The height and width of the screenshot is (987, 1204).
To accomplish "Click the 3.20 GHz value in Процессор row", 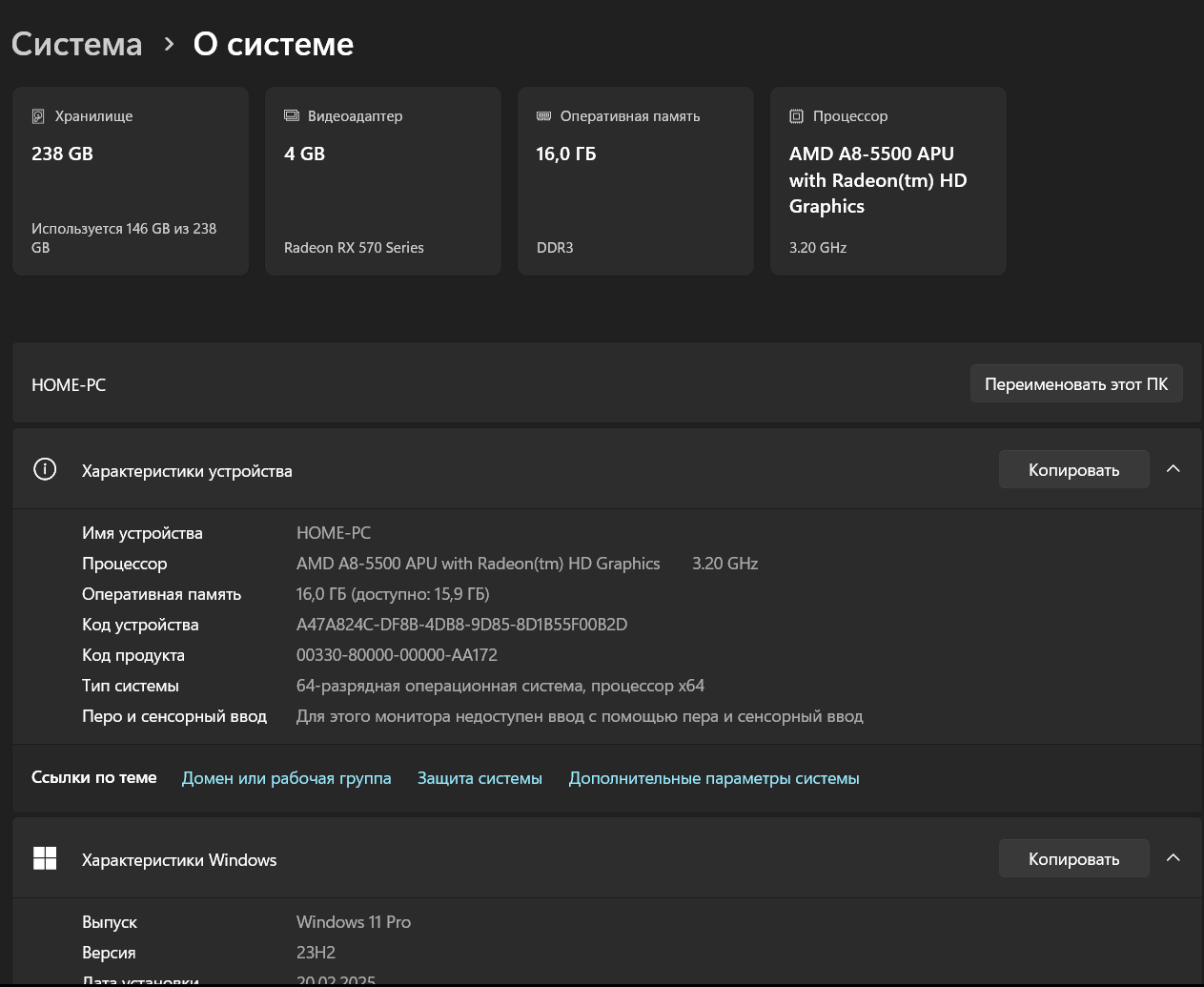I will [725, 564].
